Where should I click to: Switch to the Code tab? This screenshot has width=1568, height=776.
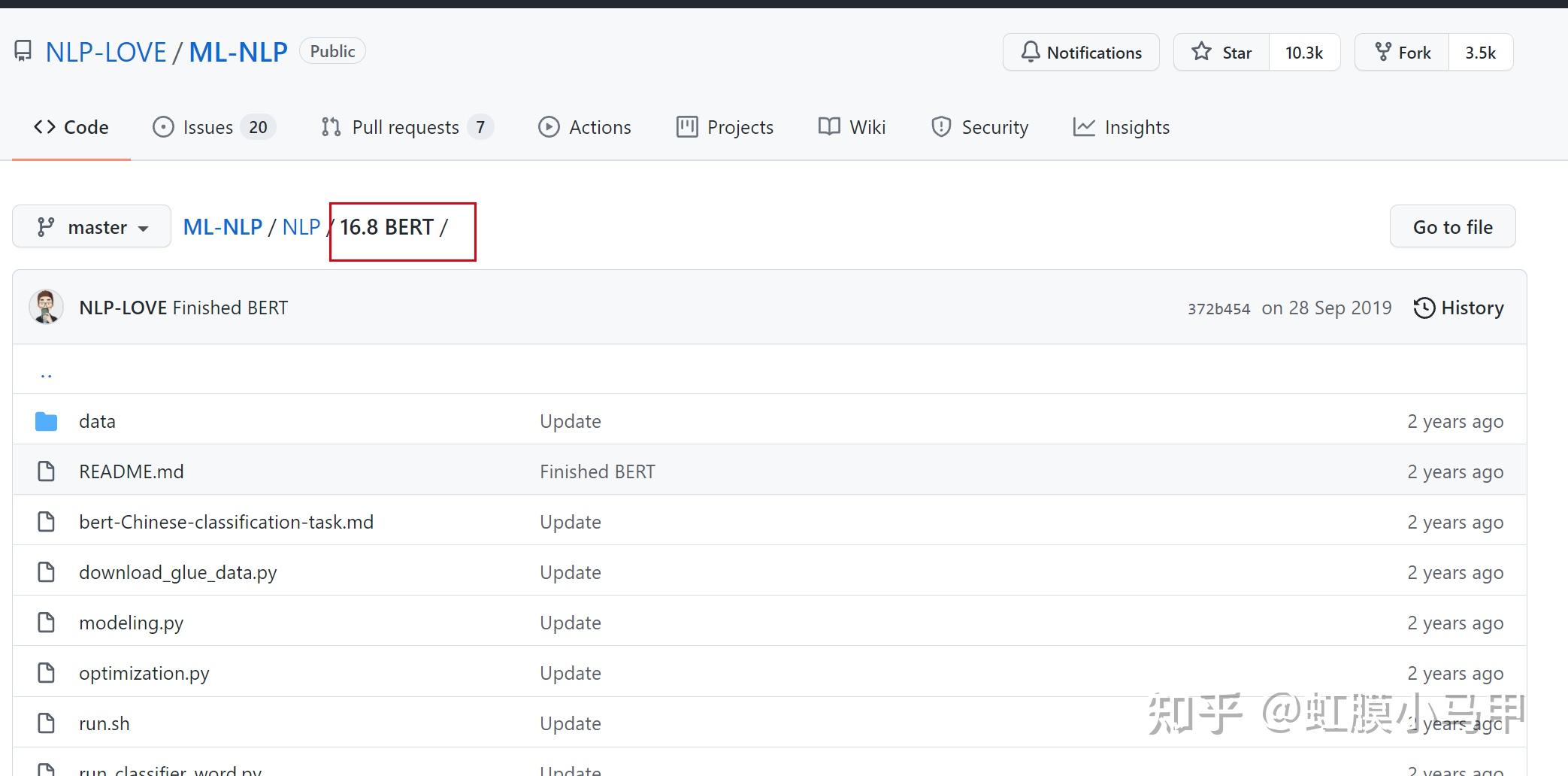(71, 127)
